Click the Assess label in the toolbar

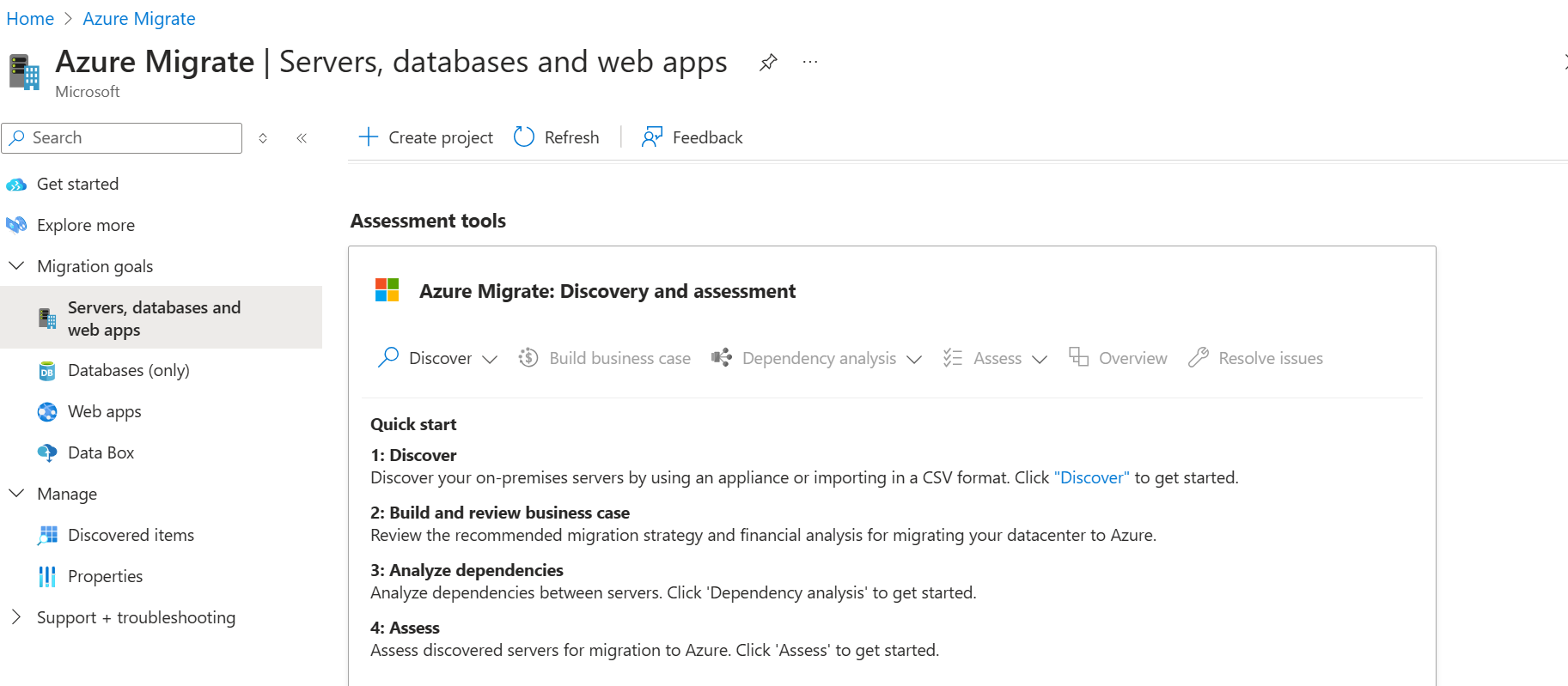coord(998,358)
